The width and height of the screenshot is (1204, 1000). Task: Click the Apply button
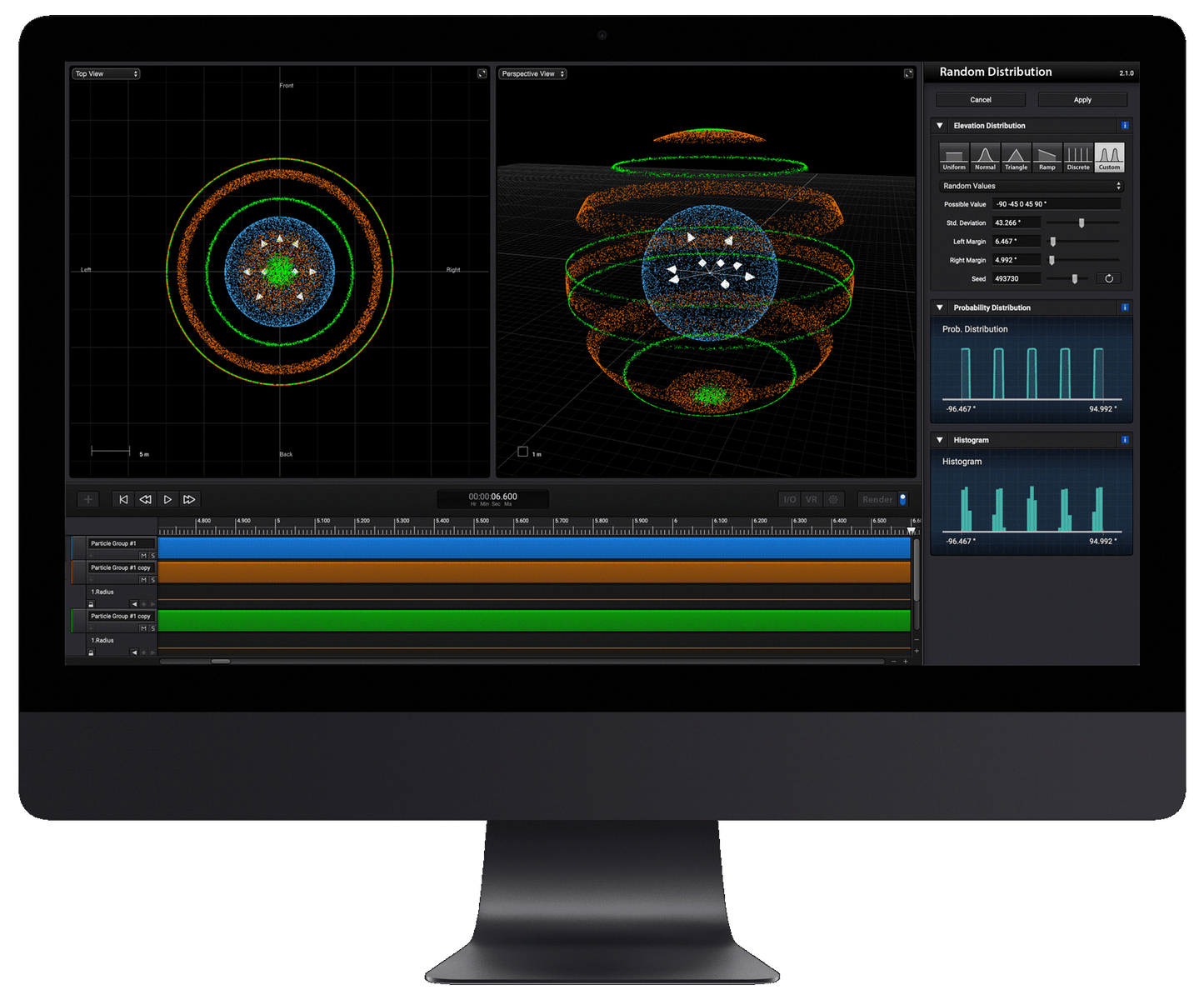(x=1082, y=100)
